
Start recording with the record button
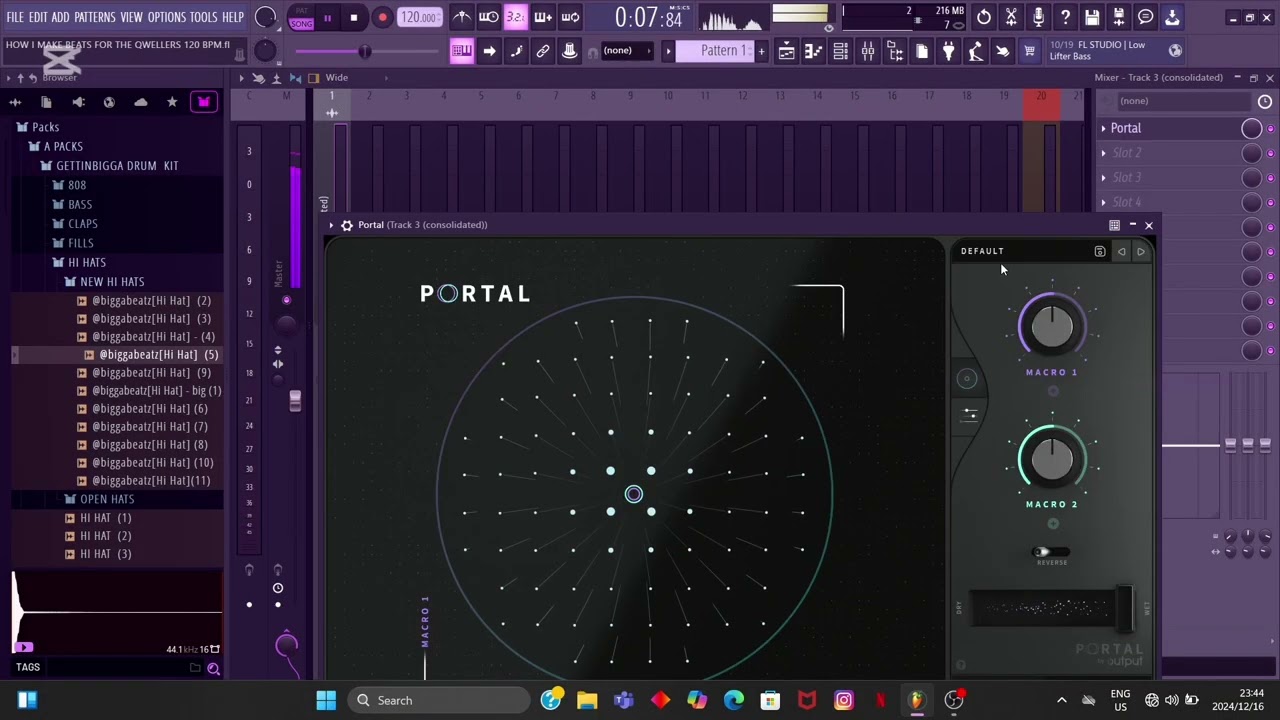382,17
